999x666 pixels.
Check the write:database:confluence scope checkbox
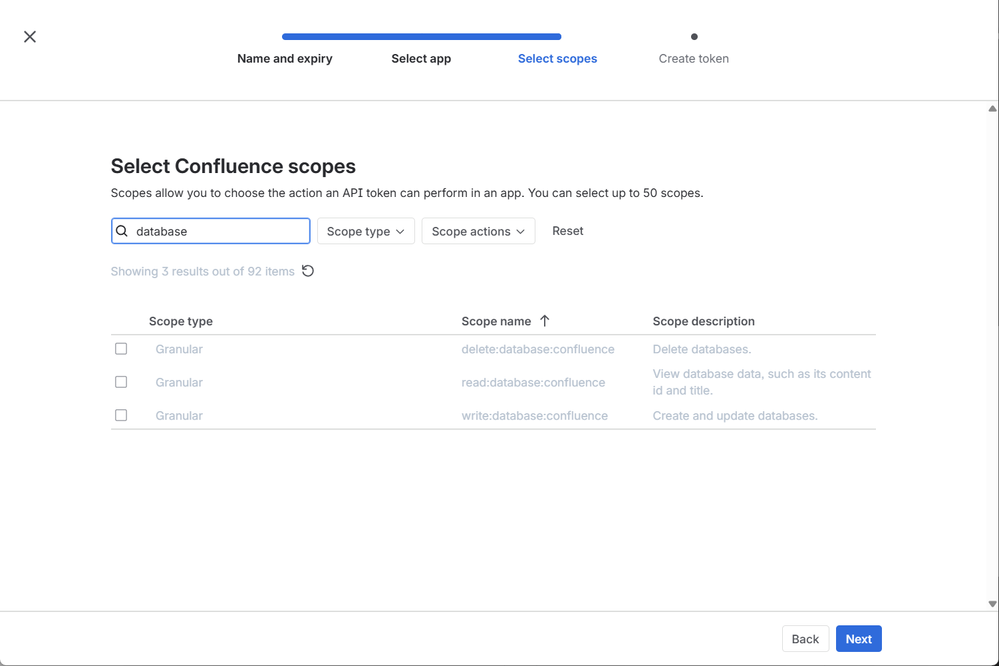[121, 415]
